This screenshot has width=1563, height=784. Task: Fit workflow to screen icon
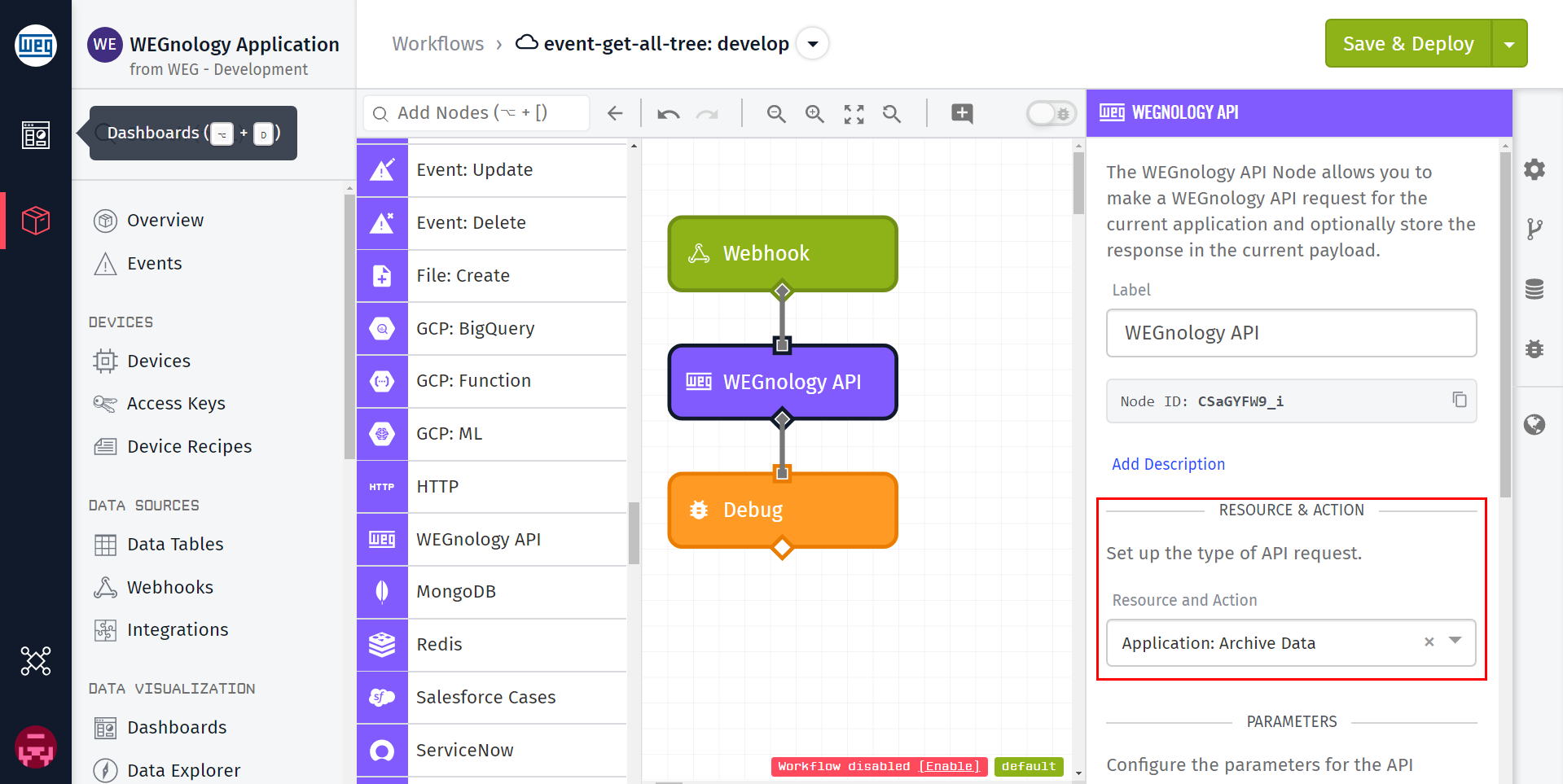coord(854,114)
